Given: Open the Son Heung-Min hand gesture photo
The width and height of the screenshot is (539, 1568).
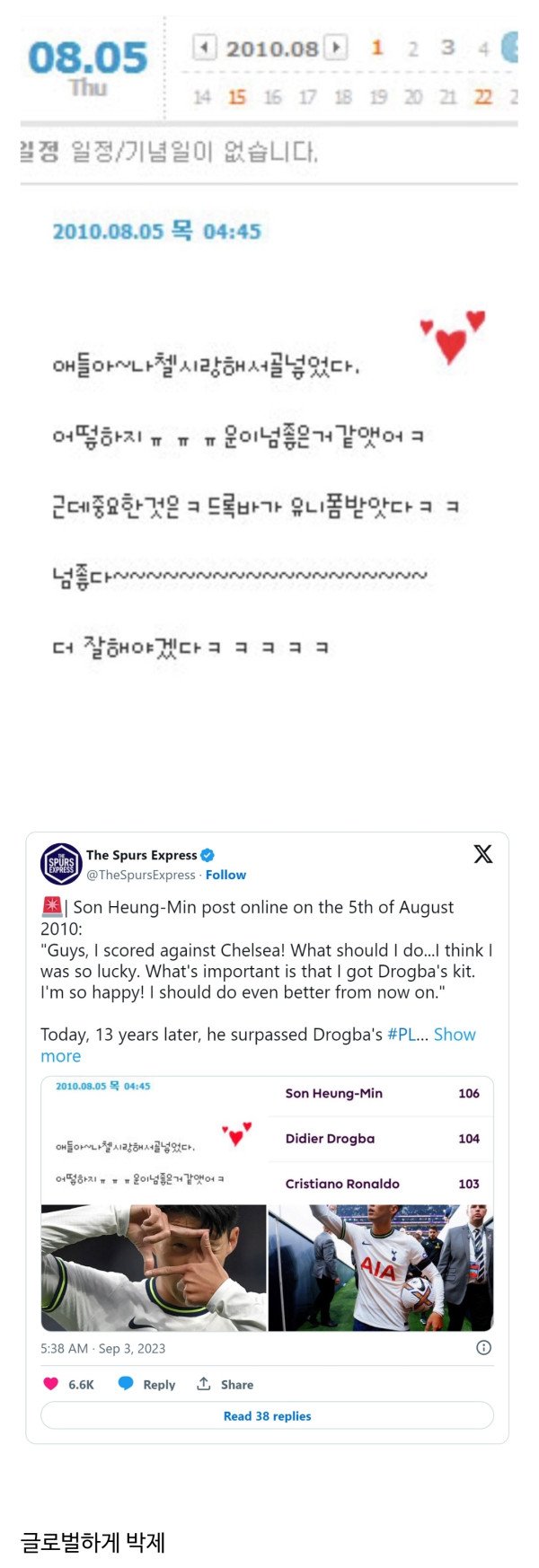Looking at the screenshot, I should point(155,1267).
